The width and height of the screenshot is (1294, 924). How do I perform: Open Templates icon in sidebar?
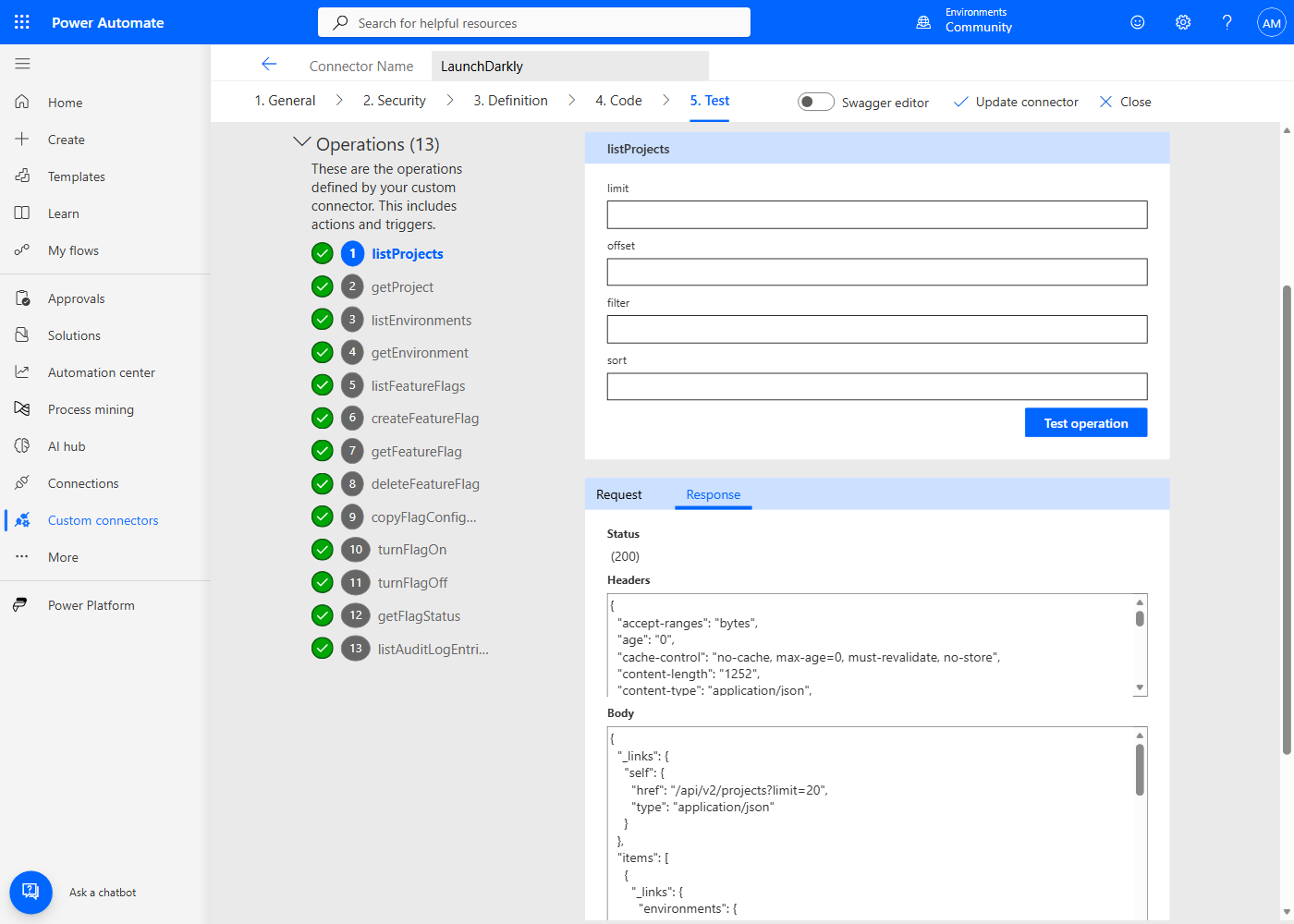click(x=22, y=176)
